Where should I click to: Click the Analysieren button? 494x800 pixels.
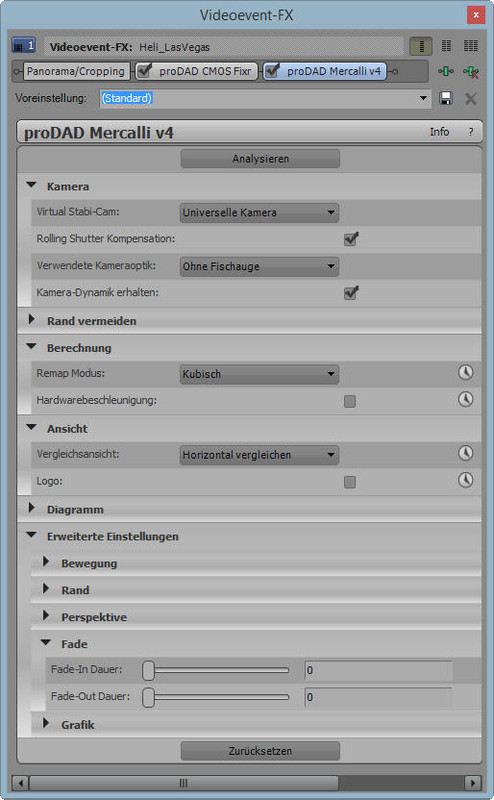[260, 159]
